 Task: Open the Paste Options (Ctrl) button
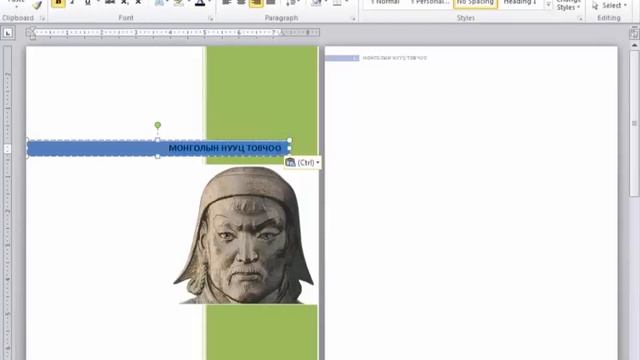[x=302, y=162]
